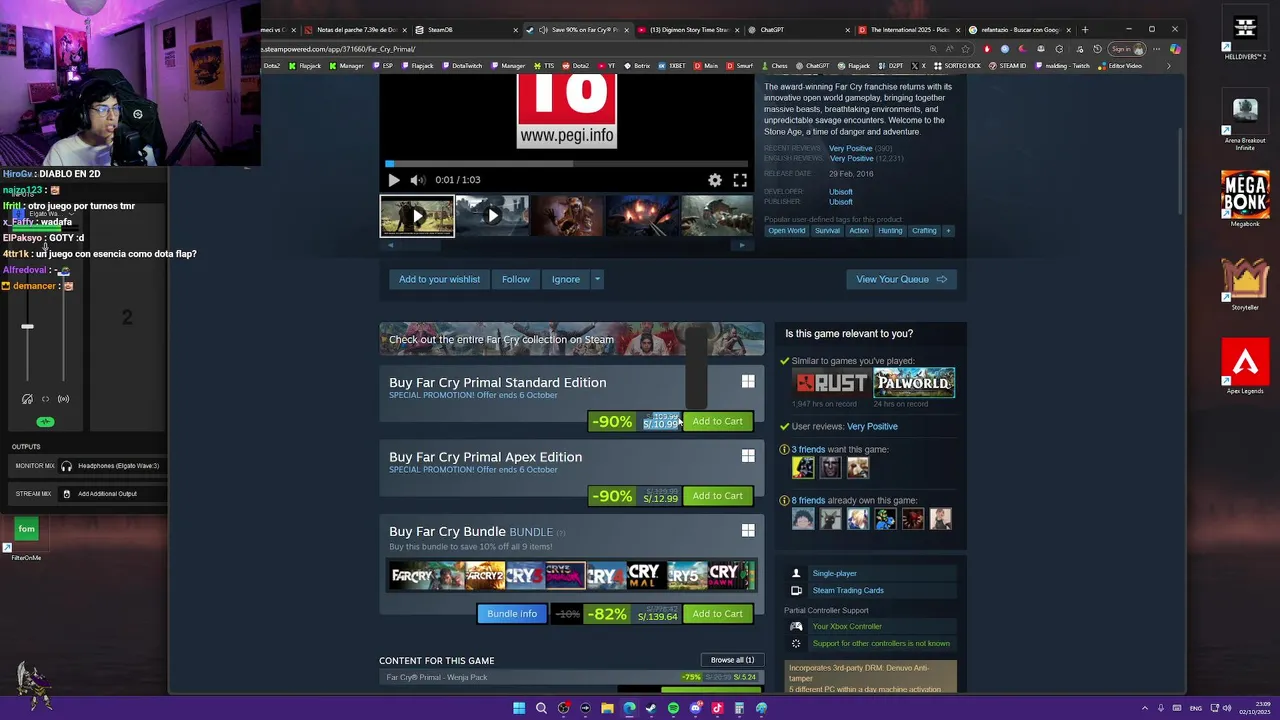Open Windows Start menu

(519, 708)
